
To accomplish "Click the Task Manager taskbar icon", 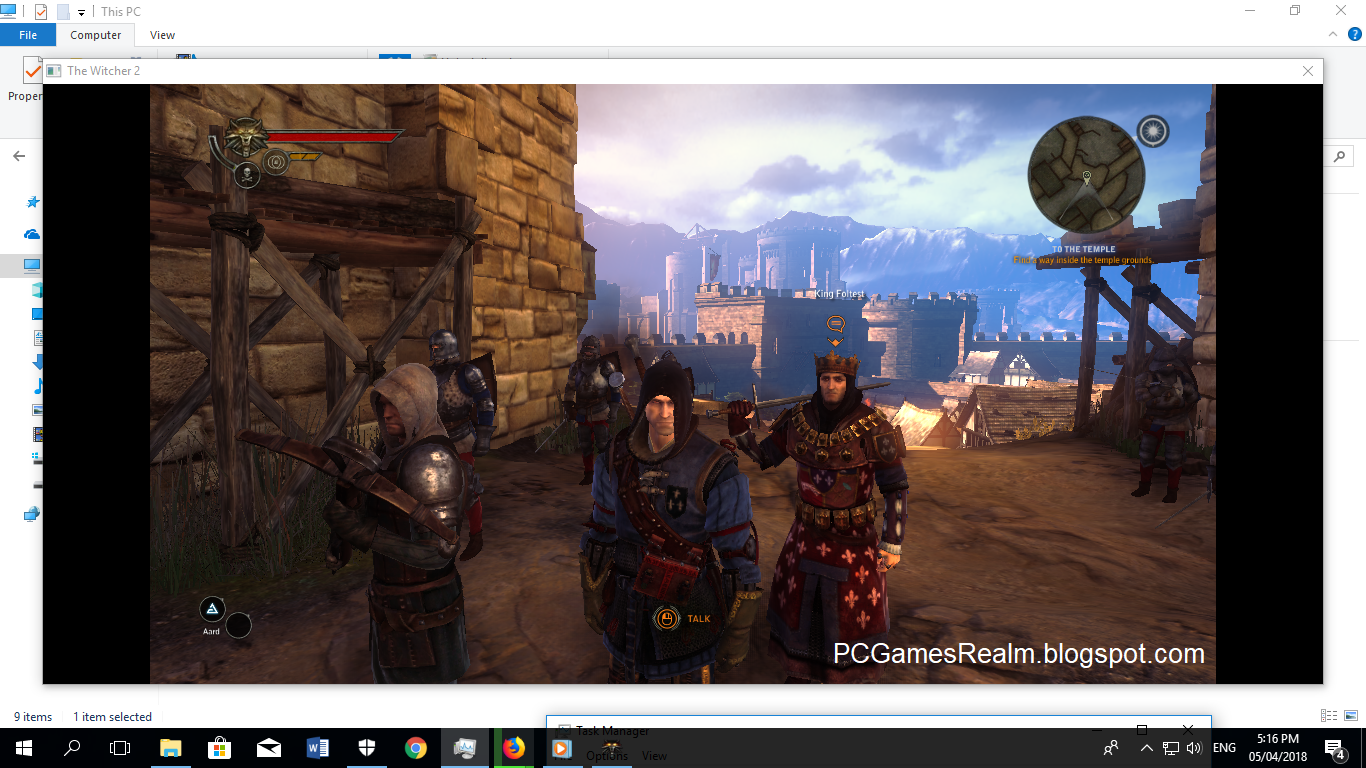I will point(465,748).
